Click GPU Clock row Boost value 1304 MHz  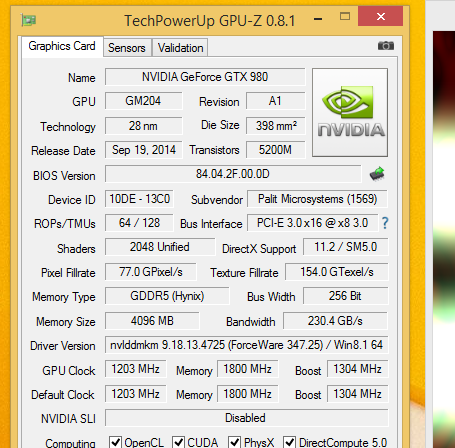click(x=358, y=369)
